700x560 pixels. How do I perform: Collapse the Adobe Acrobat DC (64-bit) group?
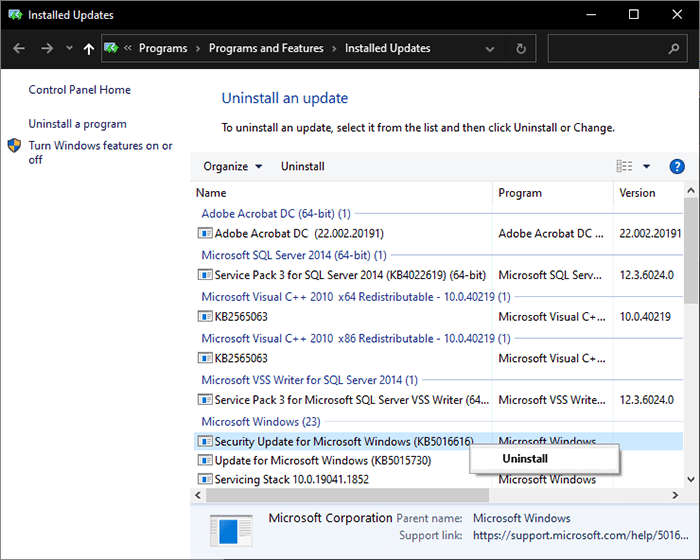click(x=276, y=213)
